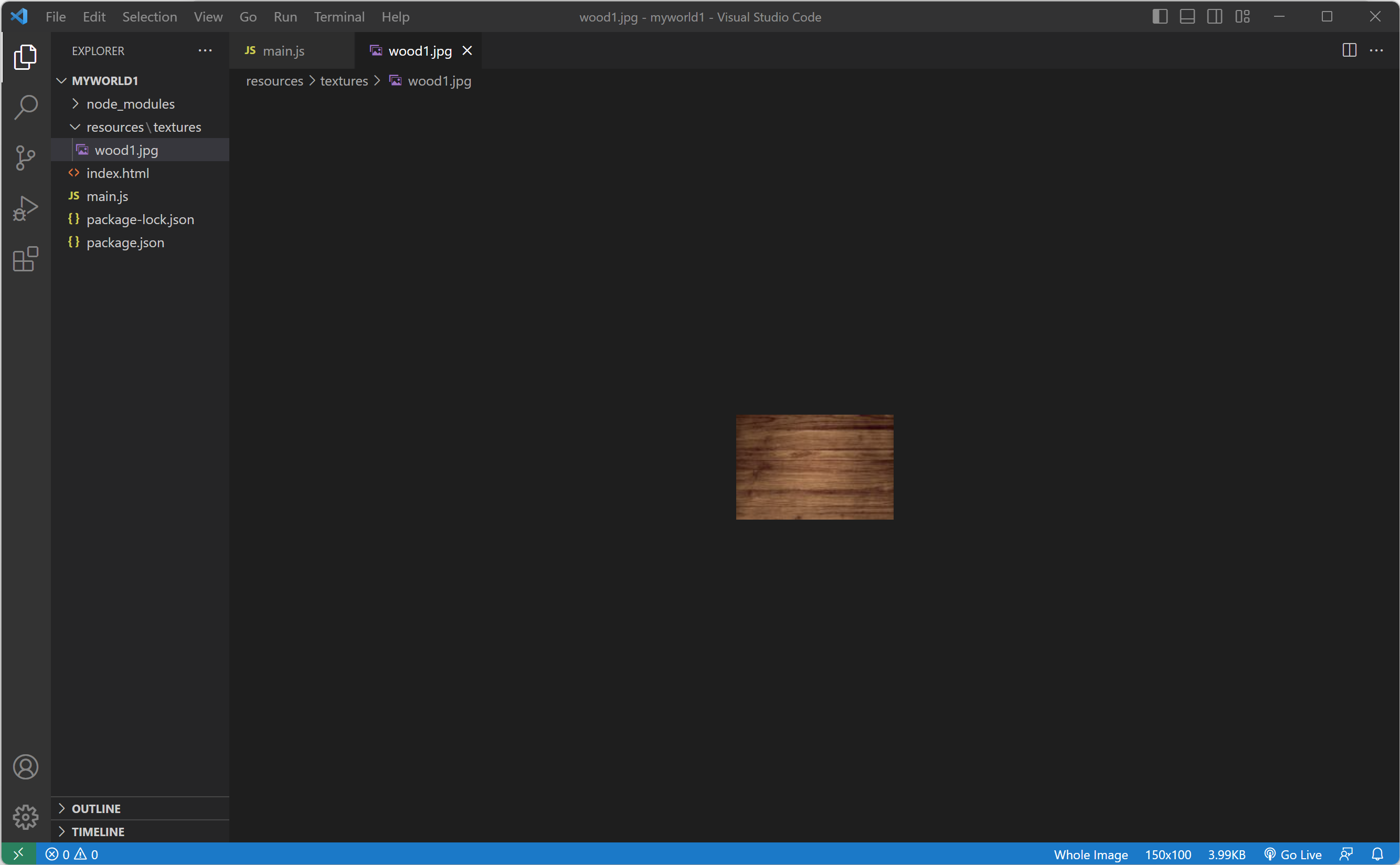Open the Terminal menu
Screen dimensions: 1400x865
(x=338, y=17)
